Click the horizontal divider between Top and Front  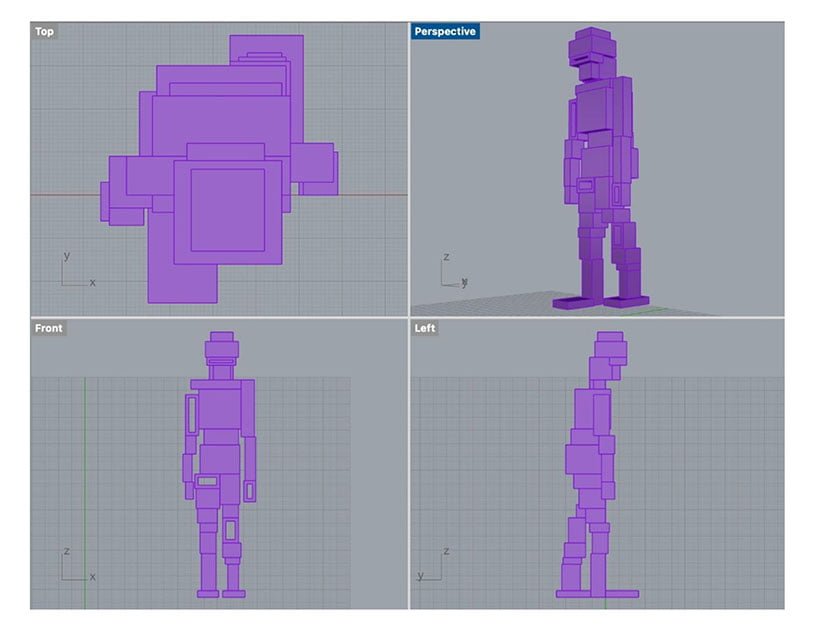[220, 318]
